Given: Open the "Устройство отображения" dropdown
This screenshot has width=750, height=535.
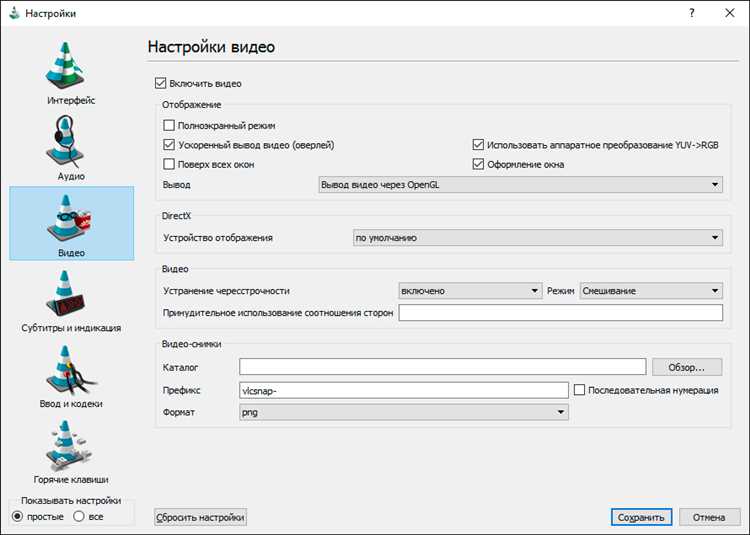Looking at the screenshot, I should (x=537, y=238).
